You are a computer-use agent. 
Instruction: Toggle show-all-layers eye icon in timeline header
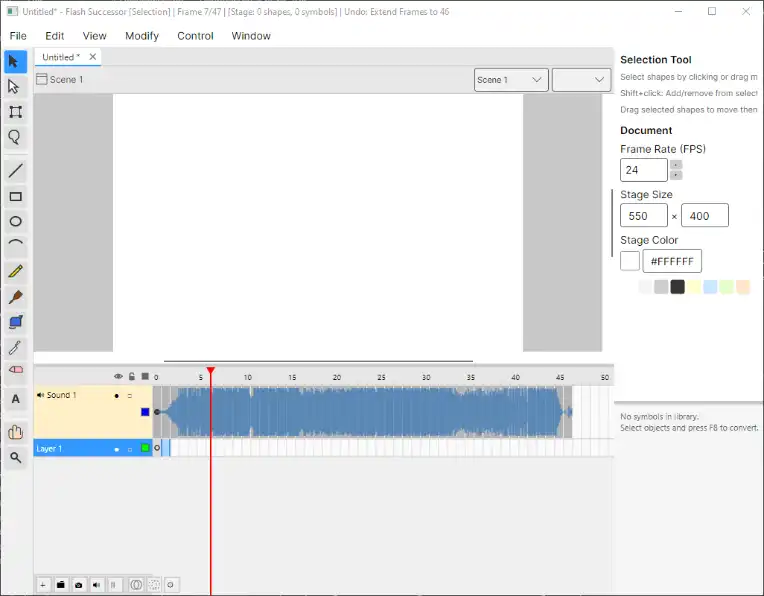(118, 377)
